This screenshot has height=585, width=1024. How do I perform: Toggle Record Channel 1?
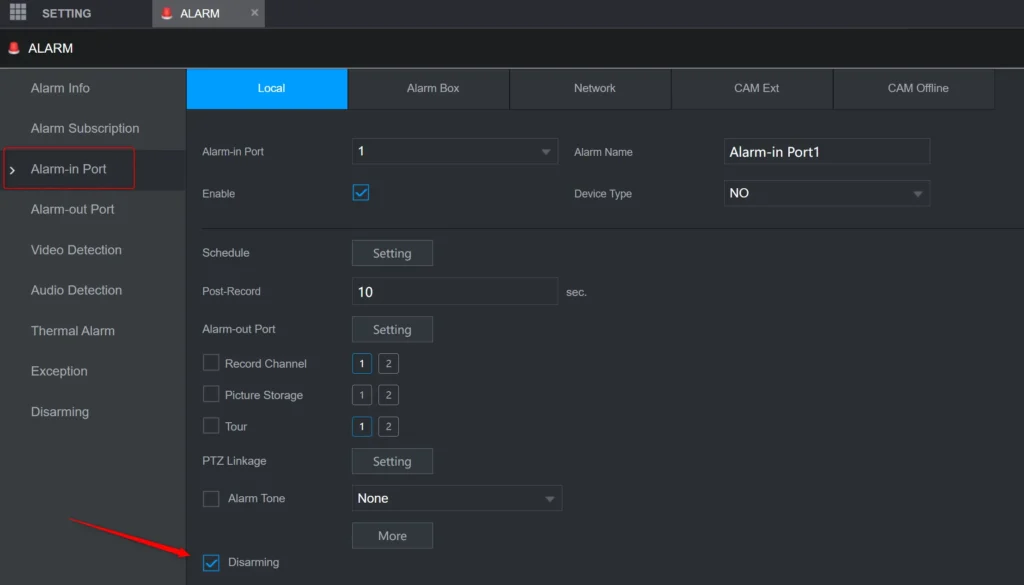(362, 364)
